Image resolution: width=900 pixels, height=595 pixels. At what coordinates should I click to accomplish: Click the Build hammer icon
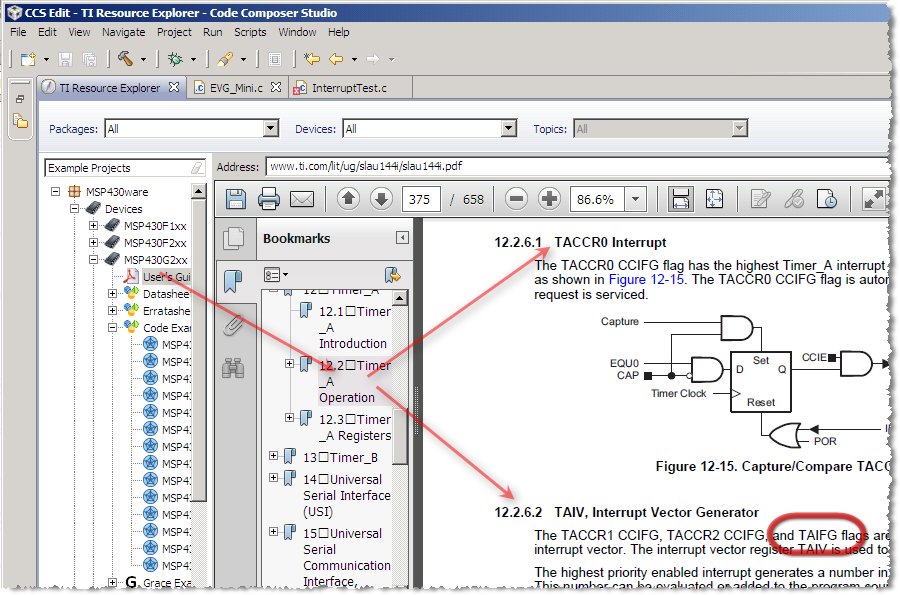tap(125, 59)
